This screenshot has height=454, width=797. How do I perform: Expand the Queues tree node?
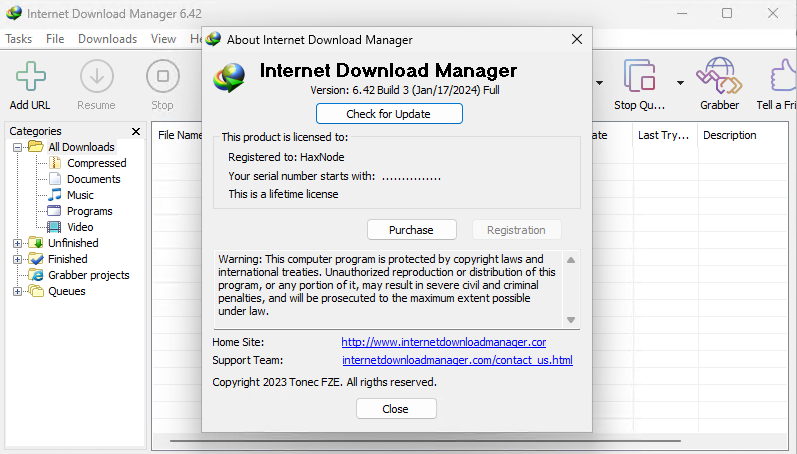pyautogui.click(x=17, y=291)
